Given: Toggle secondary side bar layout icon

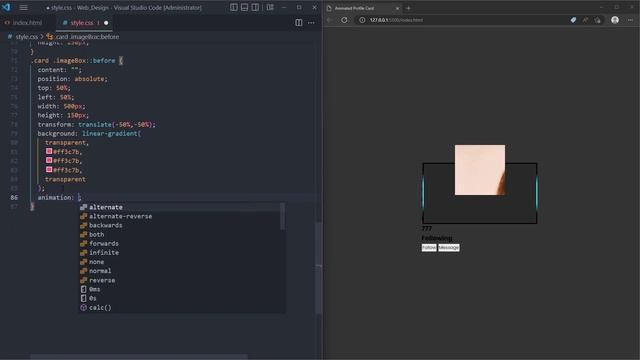Looking at the screenshot, I should [255, 7].
